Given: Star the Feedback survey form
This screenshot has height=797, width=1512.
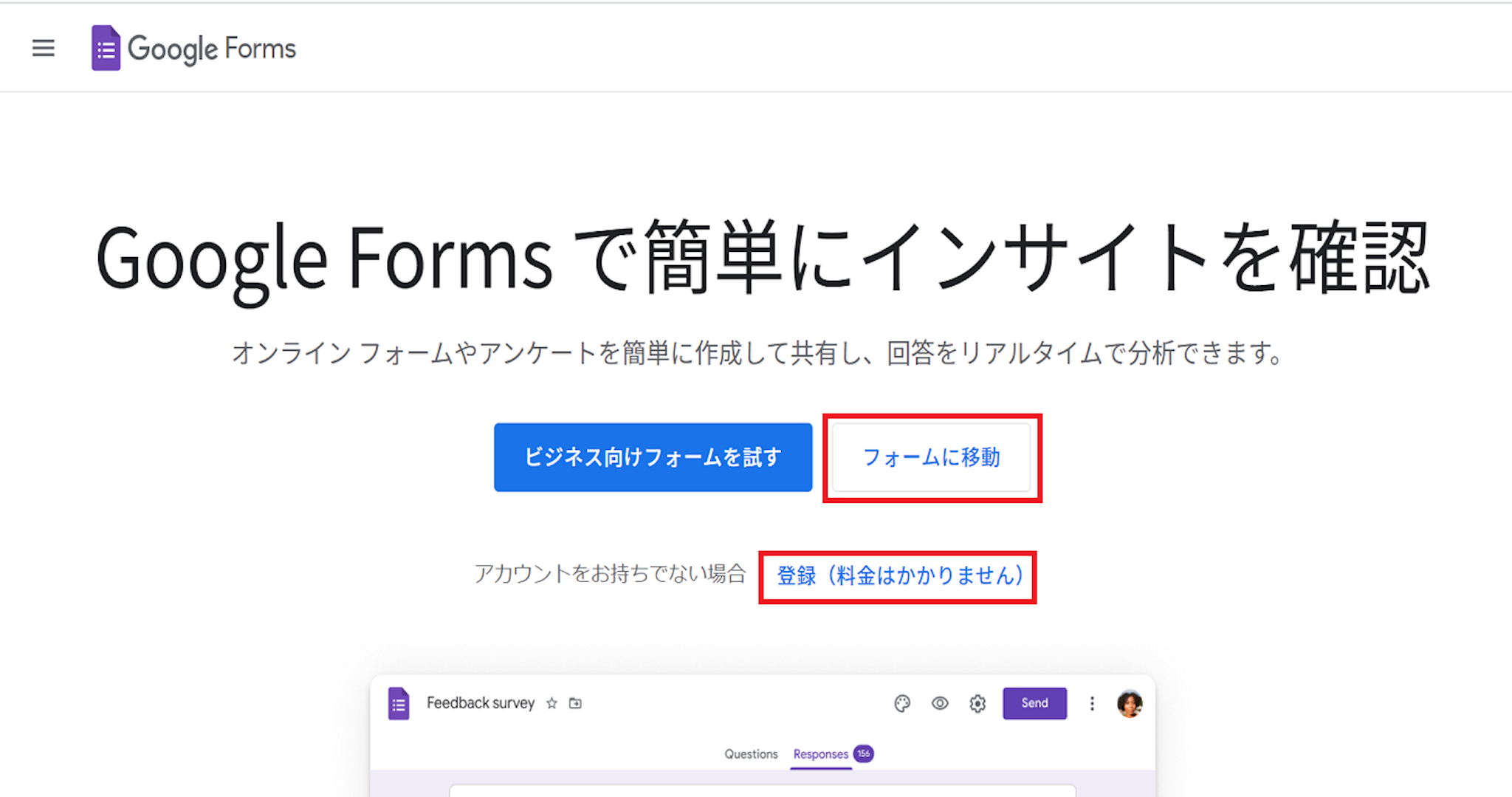Looking at the screenshot, I should pyautogui.click(x=551, y=703).
